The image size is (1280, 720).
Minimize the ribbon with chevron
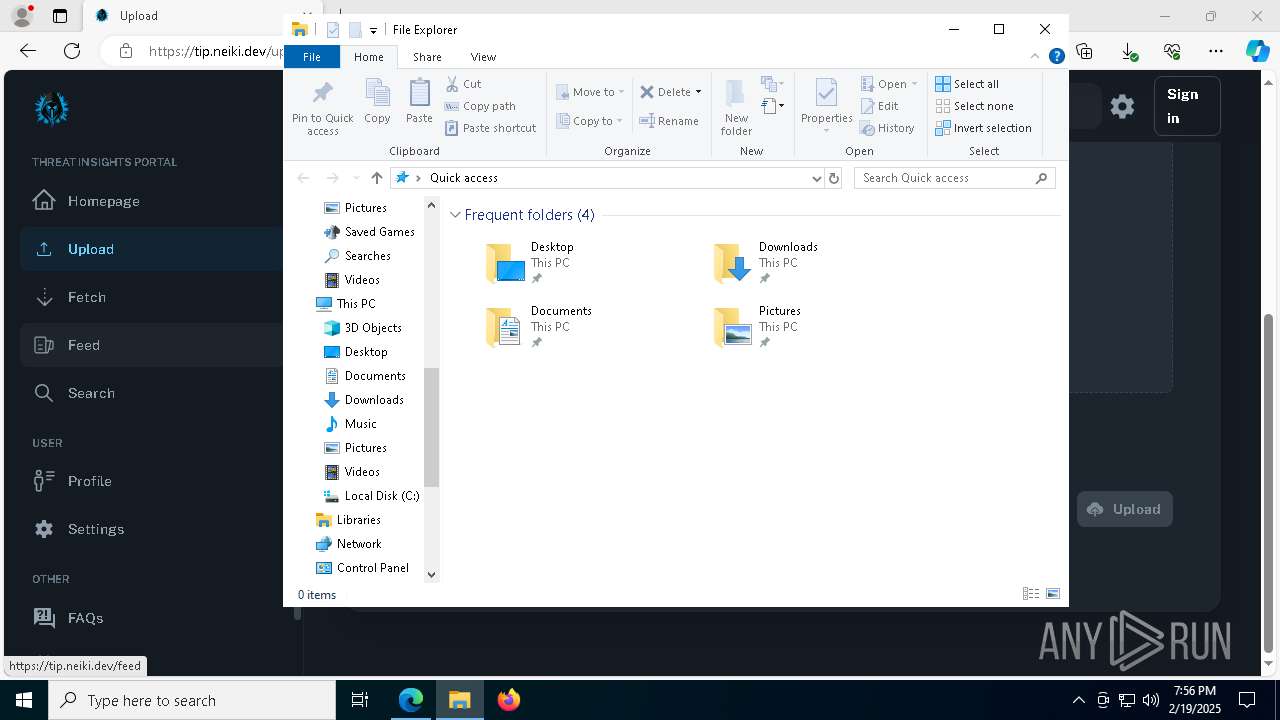click(1035, 57)
